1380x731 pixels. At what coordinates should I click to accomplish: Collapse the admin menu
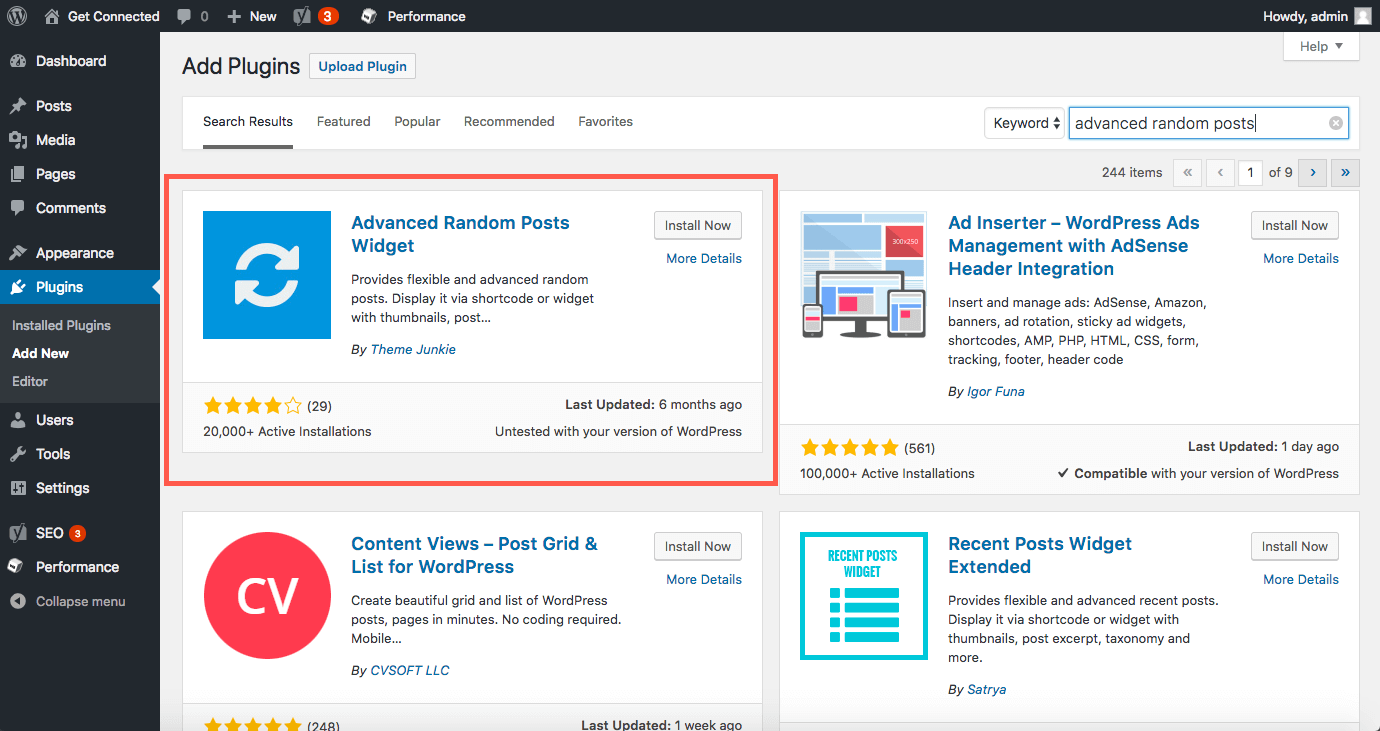pos(68,602)
